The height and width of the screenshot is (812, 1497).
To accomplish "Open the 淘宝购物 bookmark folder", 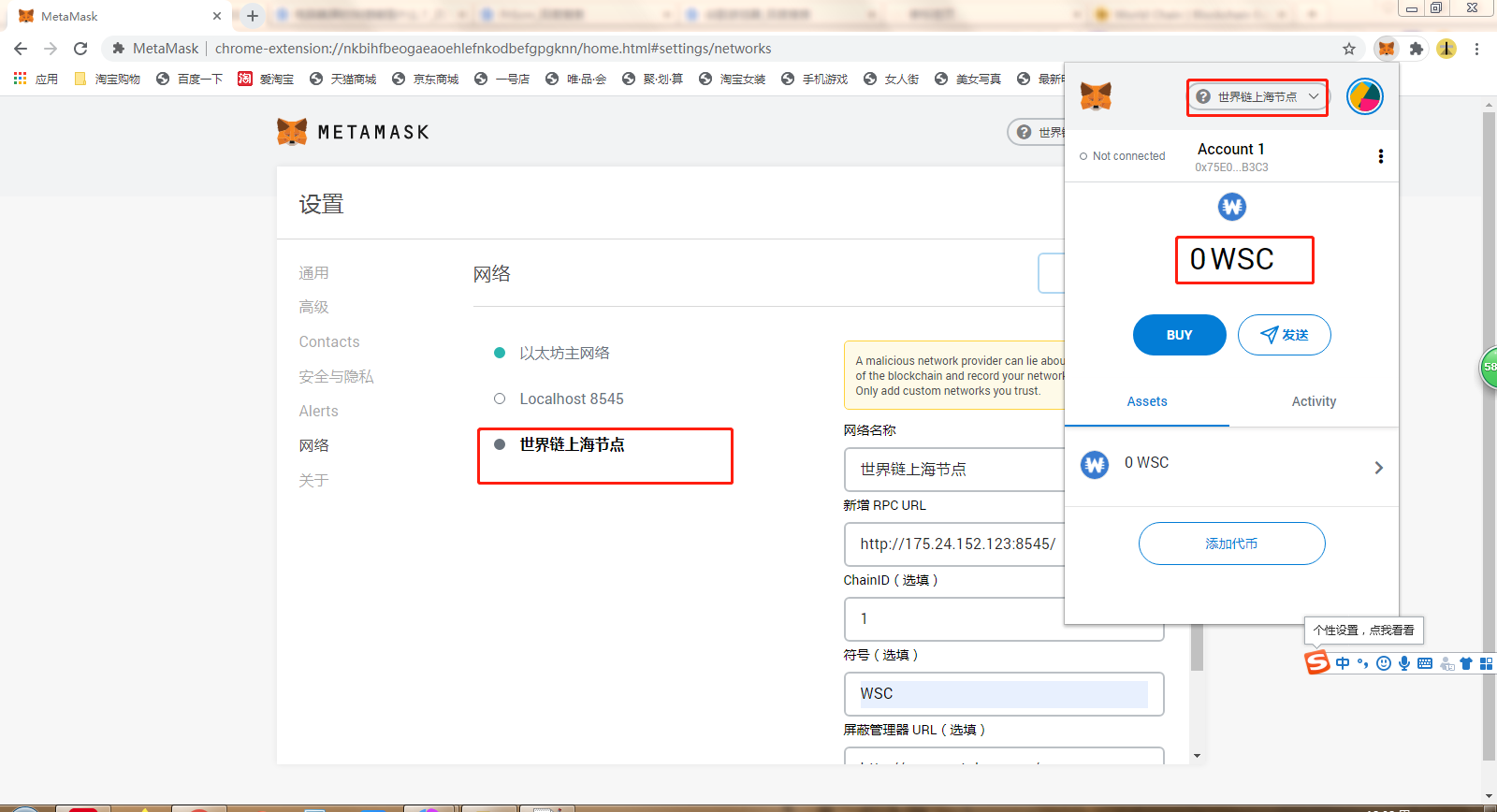I will (x=107, y=79).
